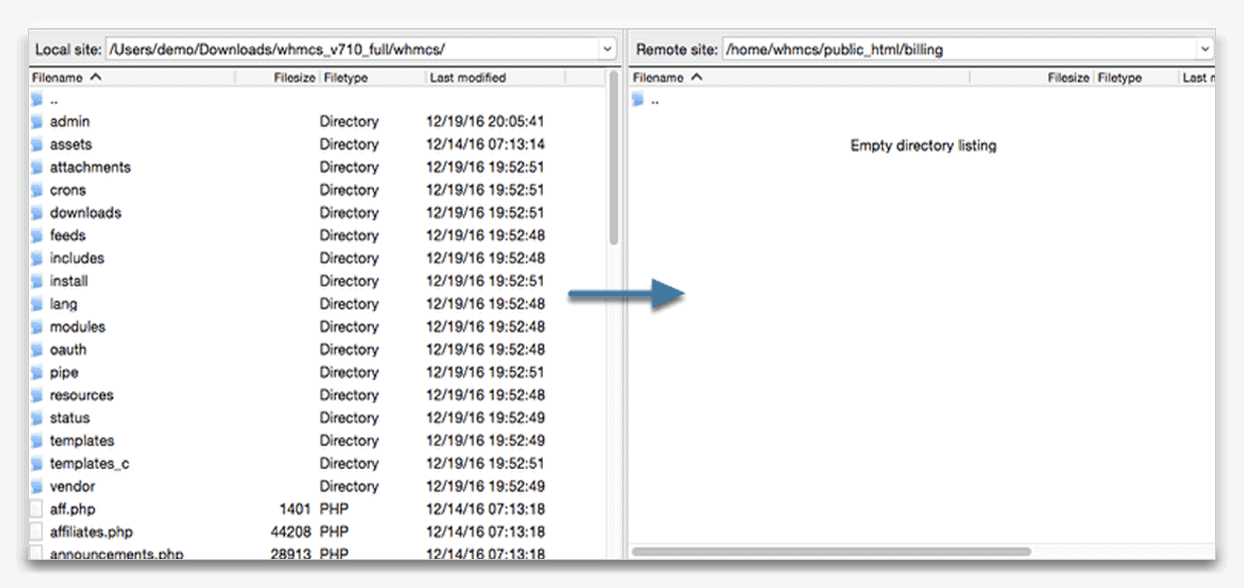Image resolution: width=1244 pixels, height=588 pixels.
Task: Open the Remote site path dropdown
Action: point(1204,49)
